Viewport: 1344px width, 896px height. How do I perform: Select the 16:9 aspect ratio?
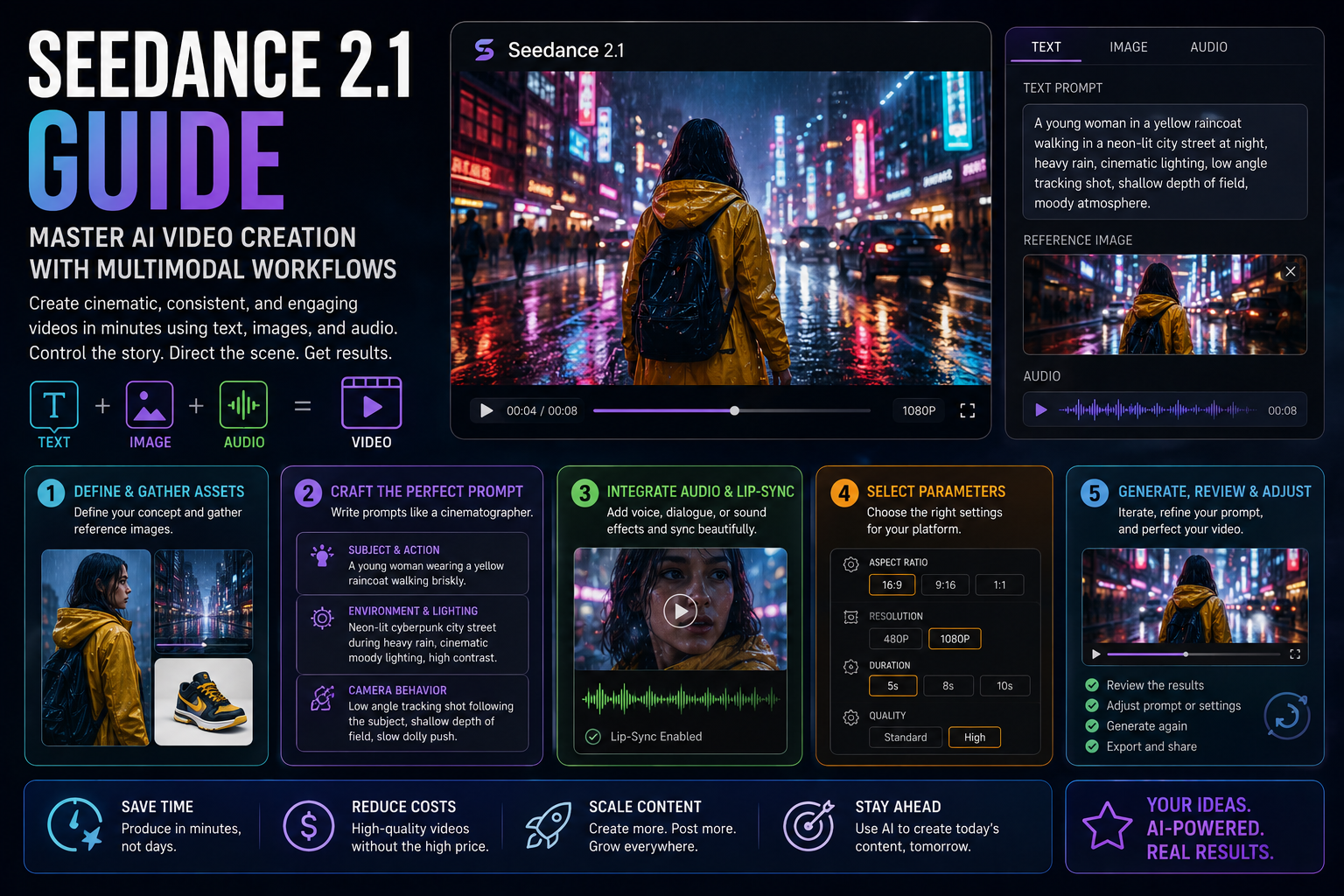tap(892, 584)
